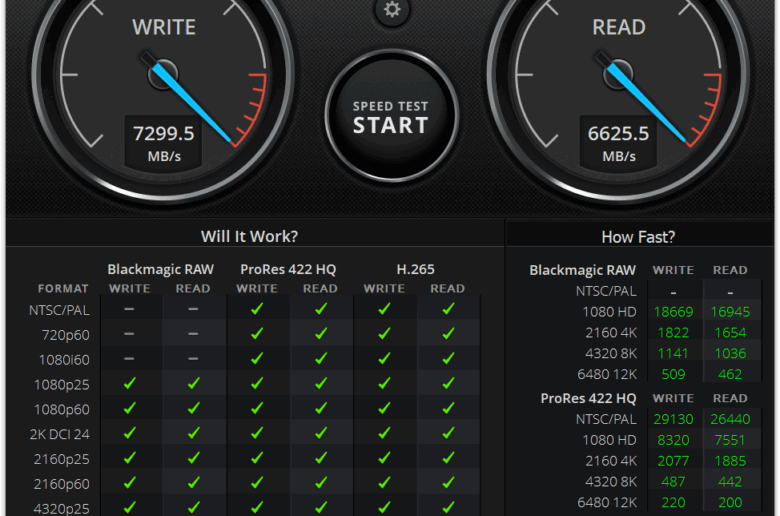Select the 1080i60 format row label

click(x=64, y=360)
